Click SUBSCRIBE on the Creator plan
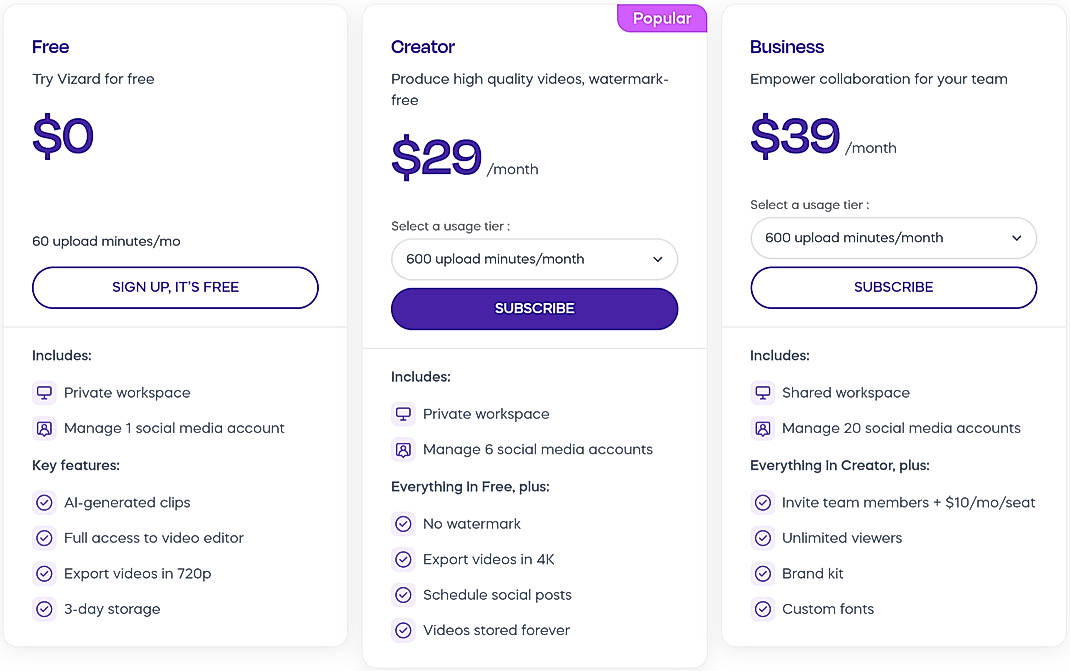The height and width of the screenshot is (671, 1070). click(534, 308)
